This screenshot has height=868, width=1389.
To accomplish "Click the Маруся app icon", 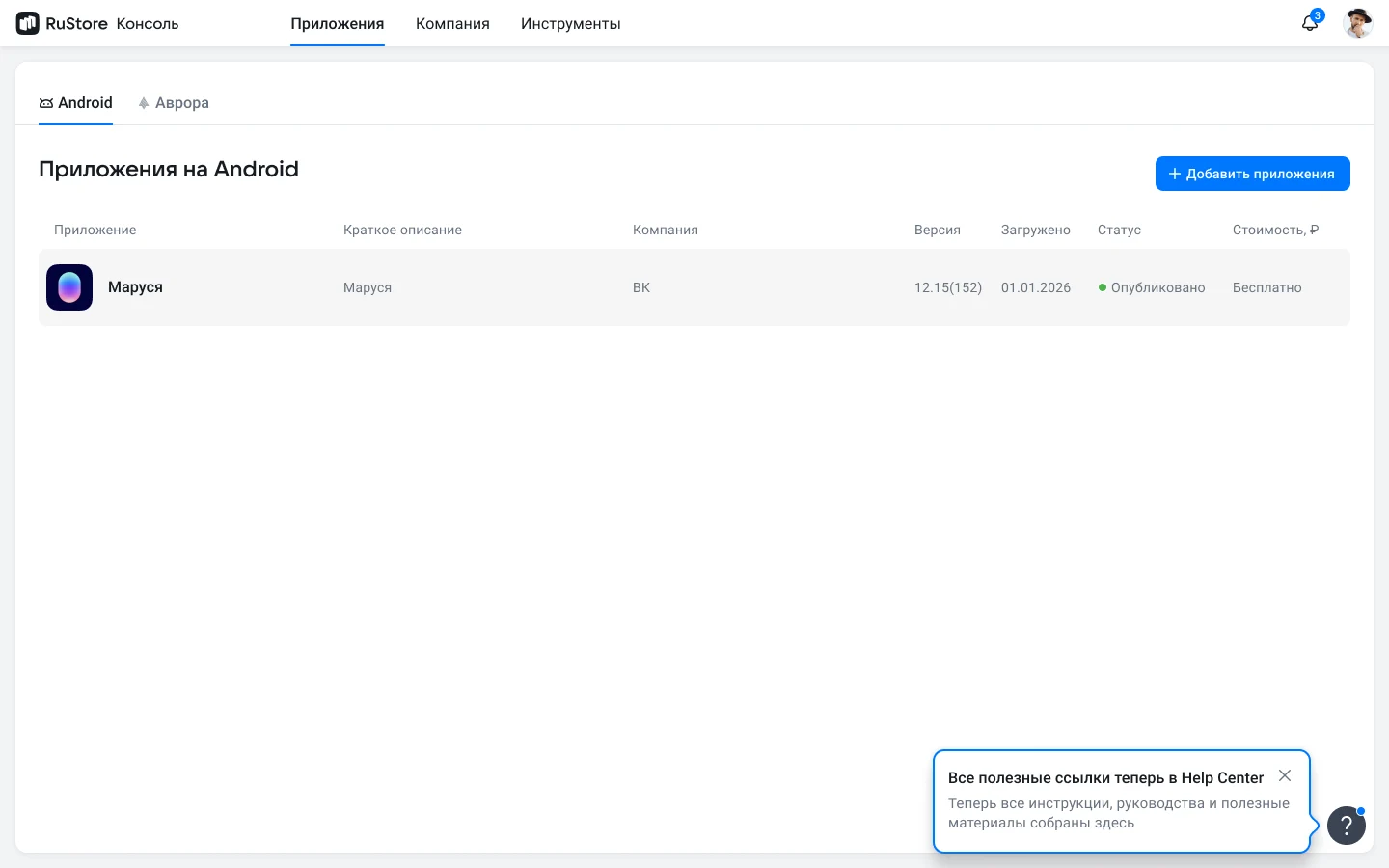I will tap(69, 287).
